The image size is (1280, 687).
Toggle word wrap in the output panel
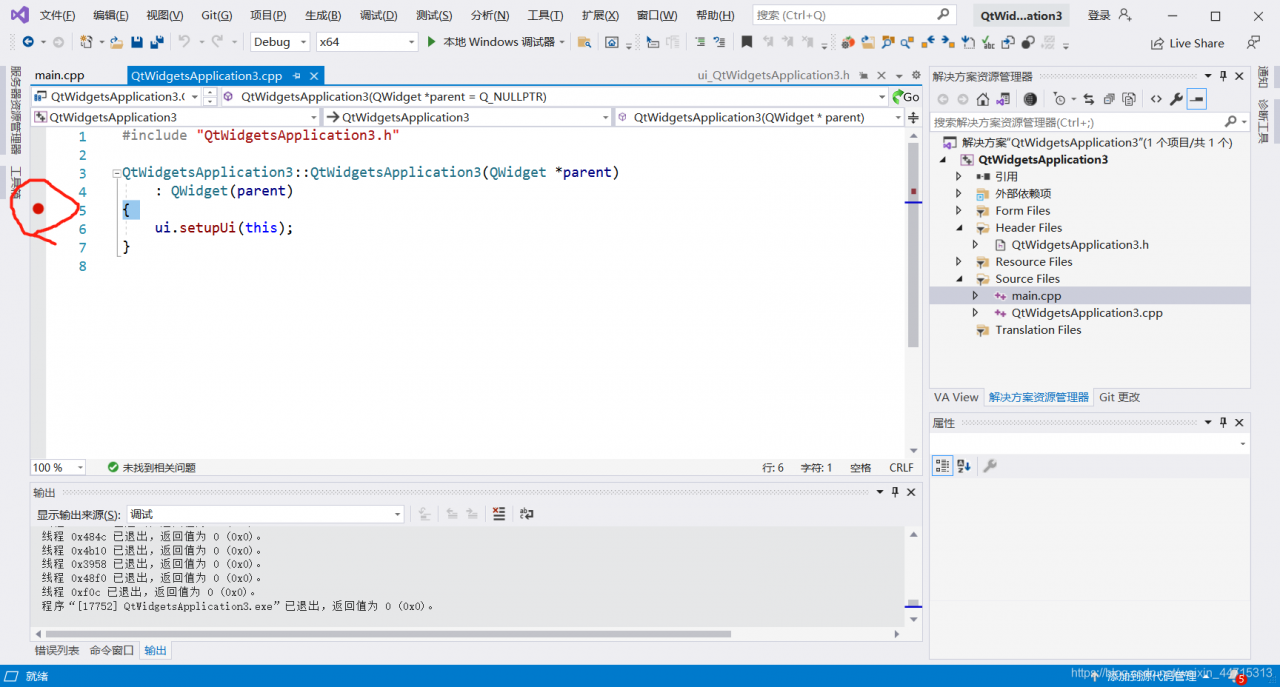tap(527, 514)
